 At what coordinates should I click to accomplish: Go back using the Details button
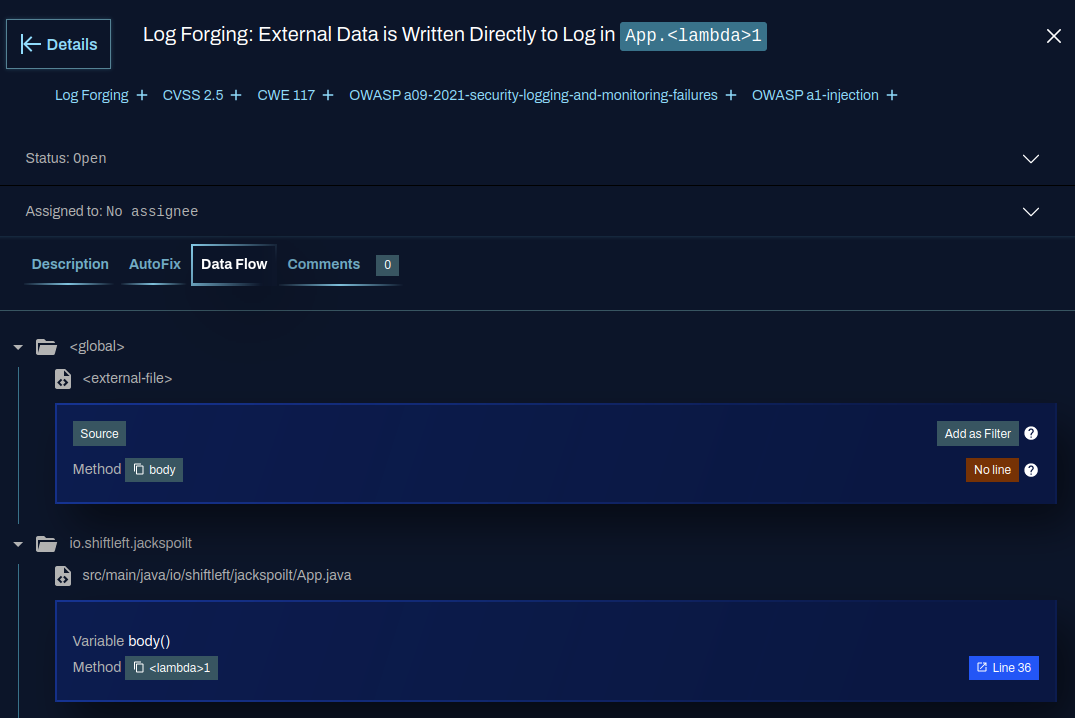59,44
